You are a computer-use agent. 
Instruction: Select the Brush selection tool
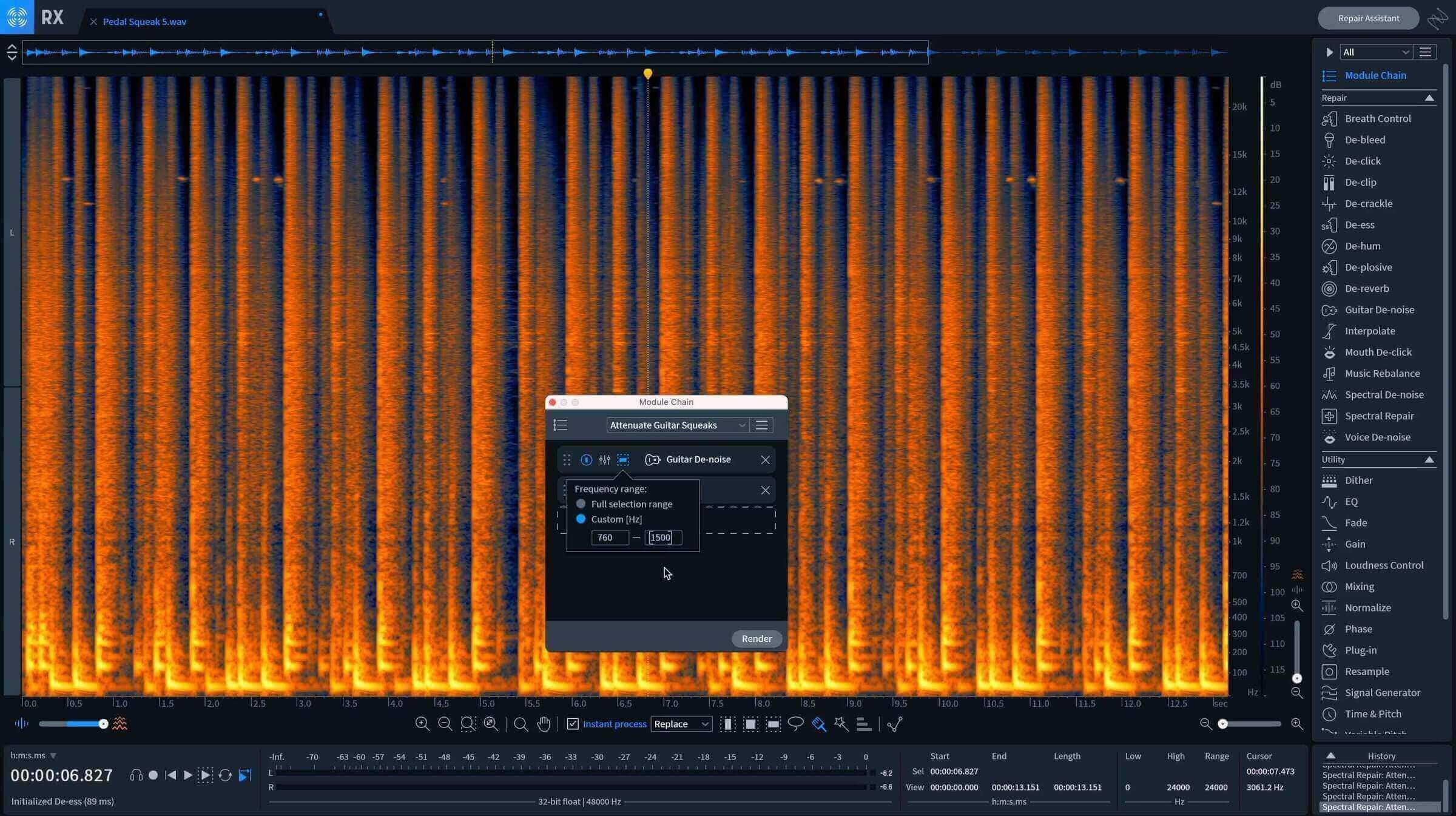[x=819, y=723]
